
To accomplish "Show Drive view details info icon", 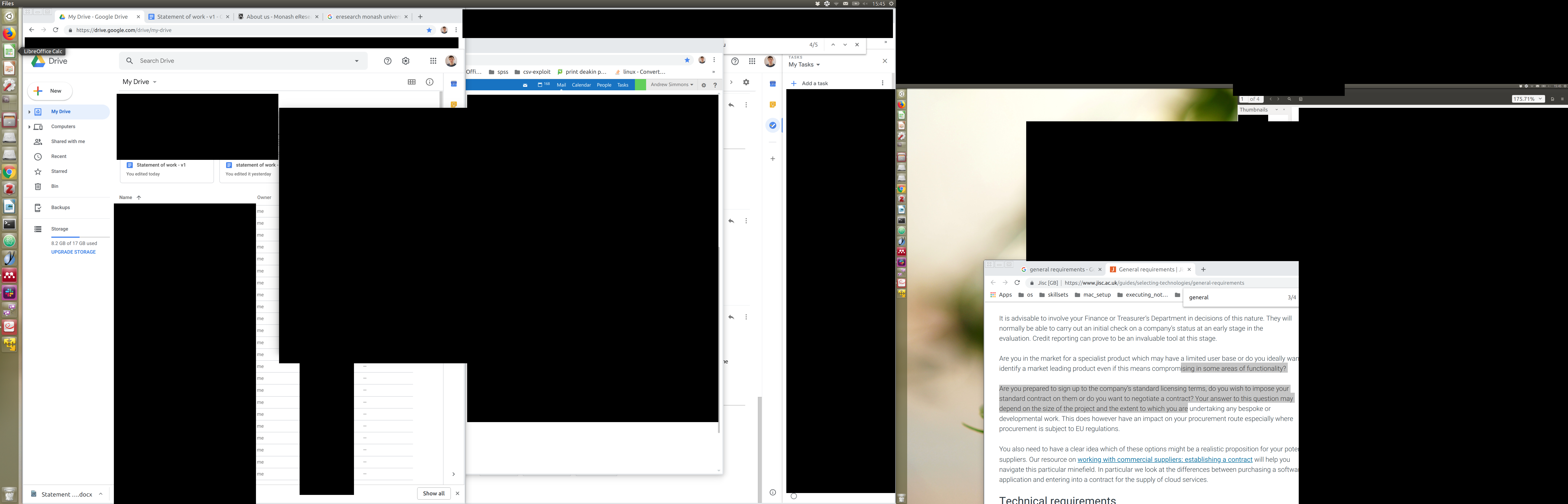I will tap(430, 82).
